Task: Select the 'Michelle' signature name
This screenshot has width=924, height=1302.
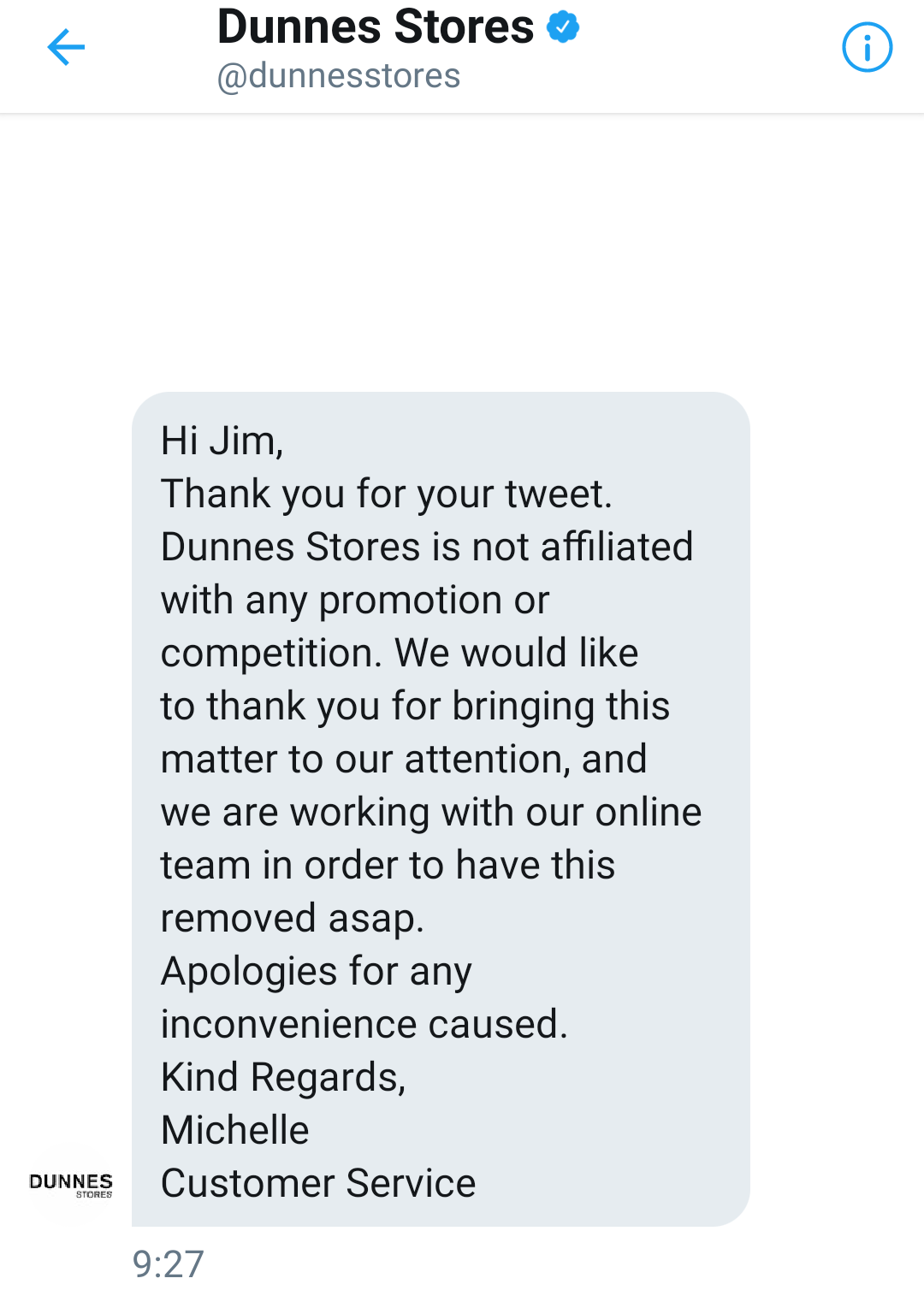Action: (x=235, y=1131)
